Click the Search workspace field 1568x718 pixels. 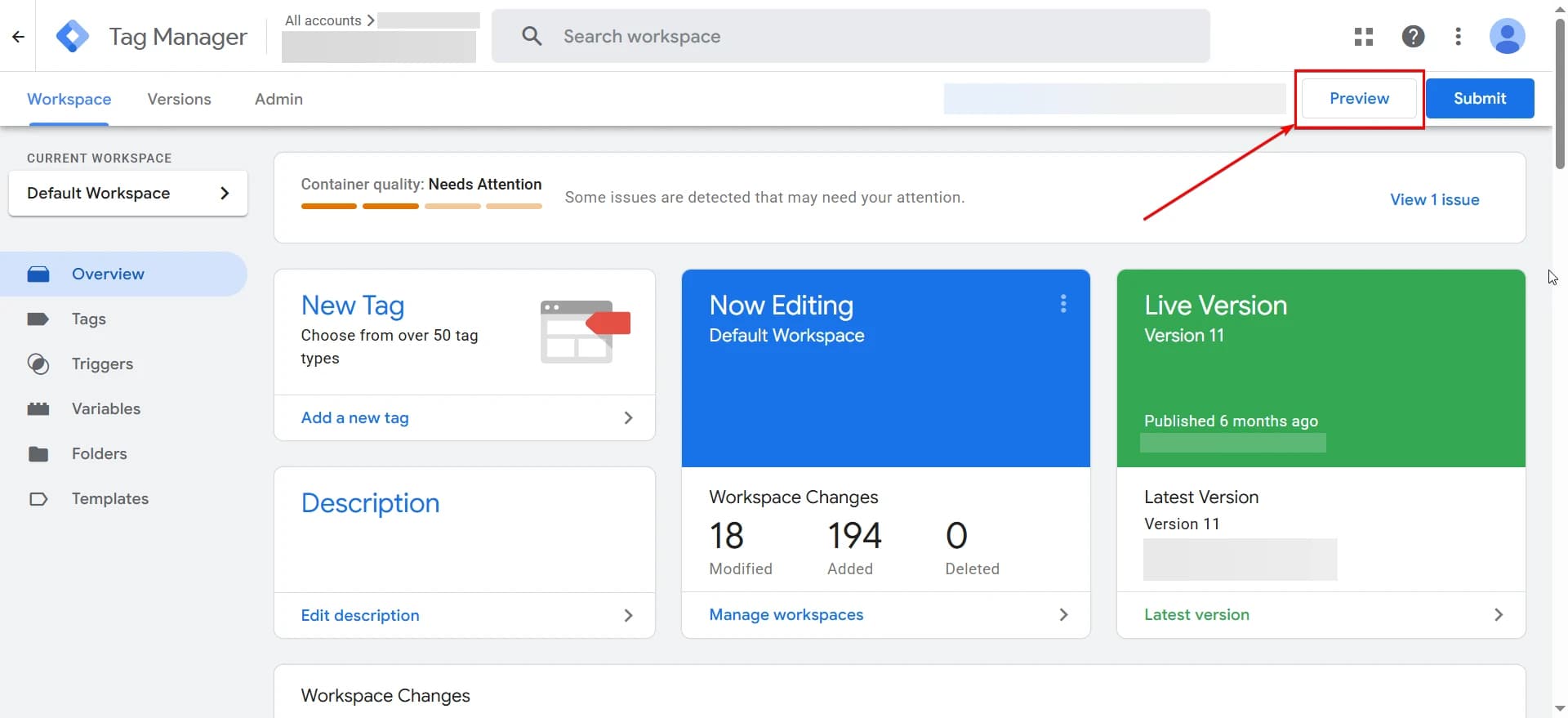coord(849,37)
